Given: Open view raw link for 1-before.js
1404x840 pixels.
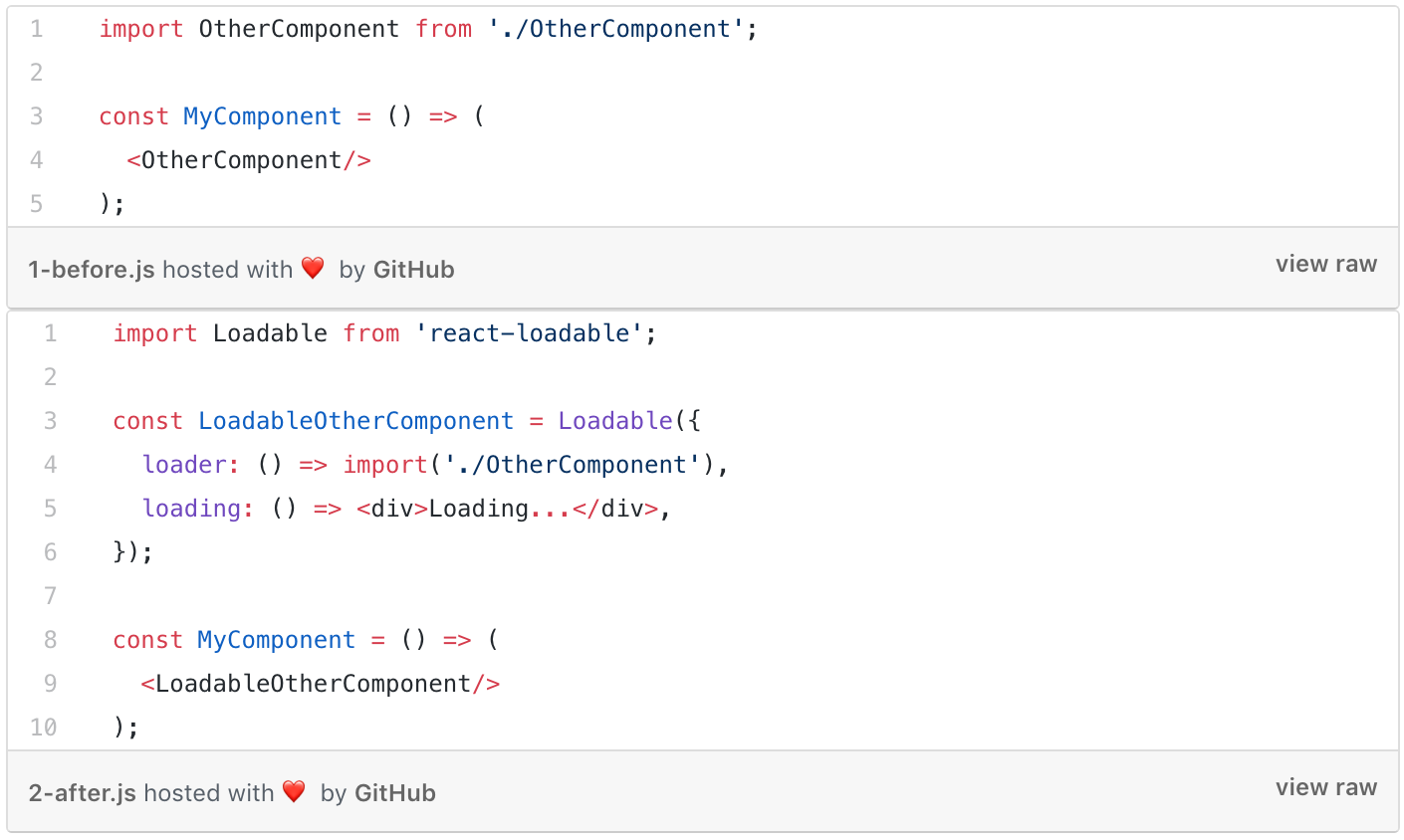Looking at the screenshot, I should [x=1326, y=264].
